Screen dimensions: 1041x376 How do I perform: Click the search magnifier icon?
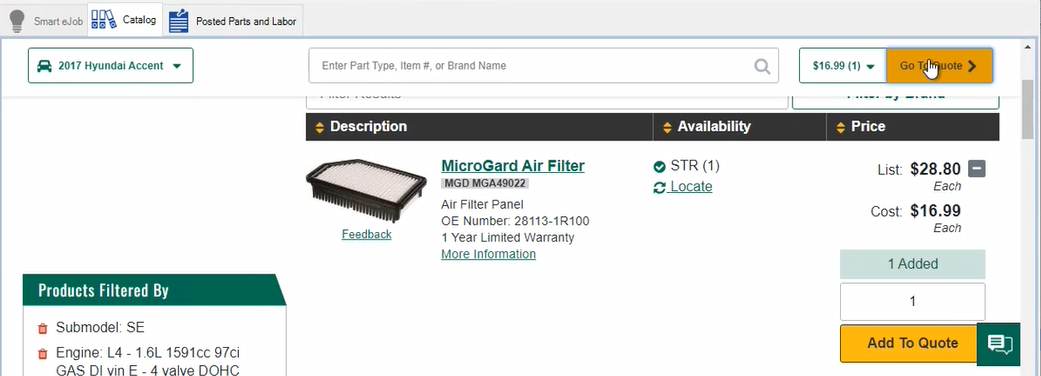pyautogui.click(x=762, y=66)
